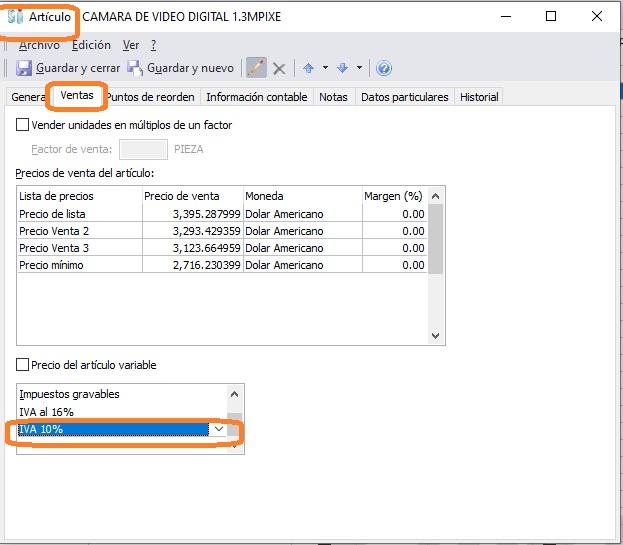Open the Historial tab
The image size is (623, 545).
coord(479,97)
